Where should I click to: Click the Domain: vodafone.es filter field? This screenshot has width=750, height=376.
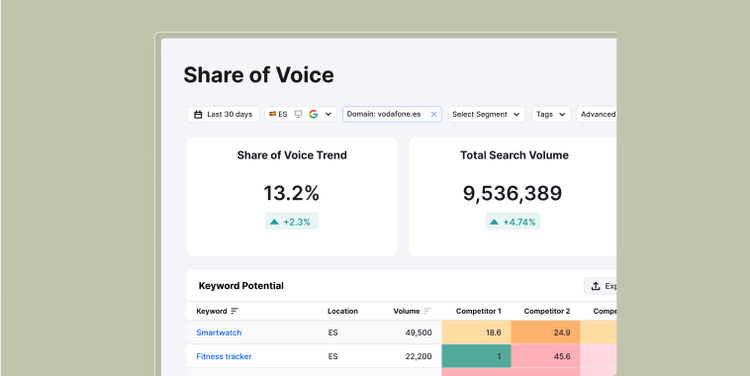point(392,114)
